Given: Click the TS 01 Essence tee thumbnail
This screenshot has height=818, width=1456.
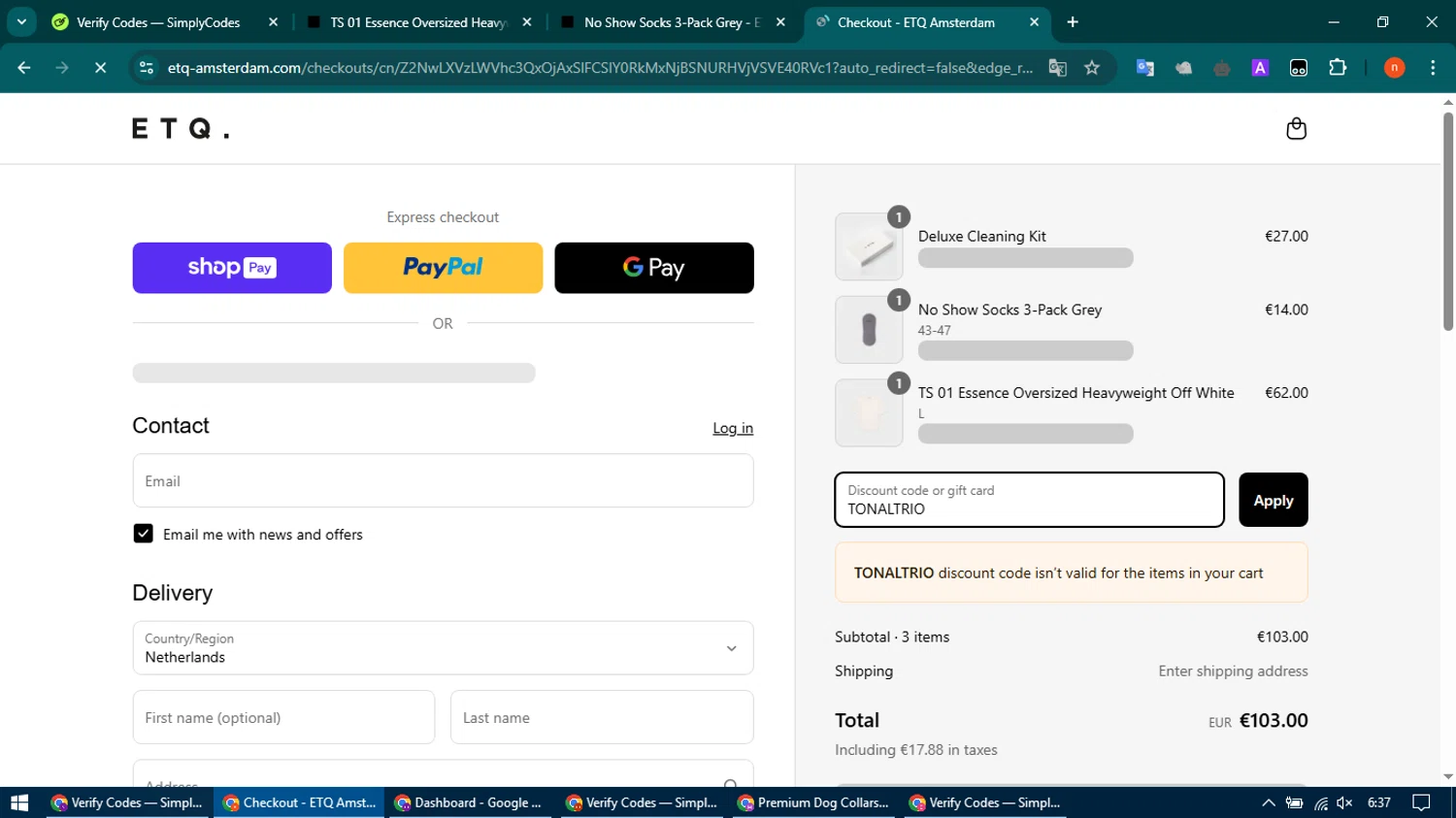Looking at the screenshot, I should point(869,413).
